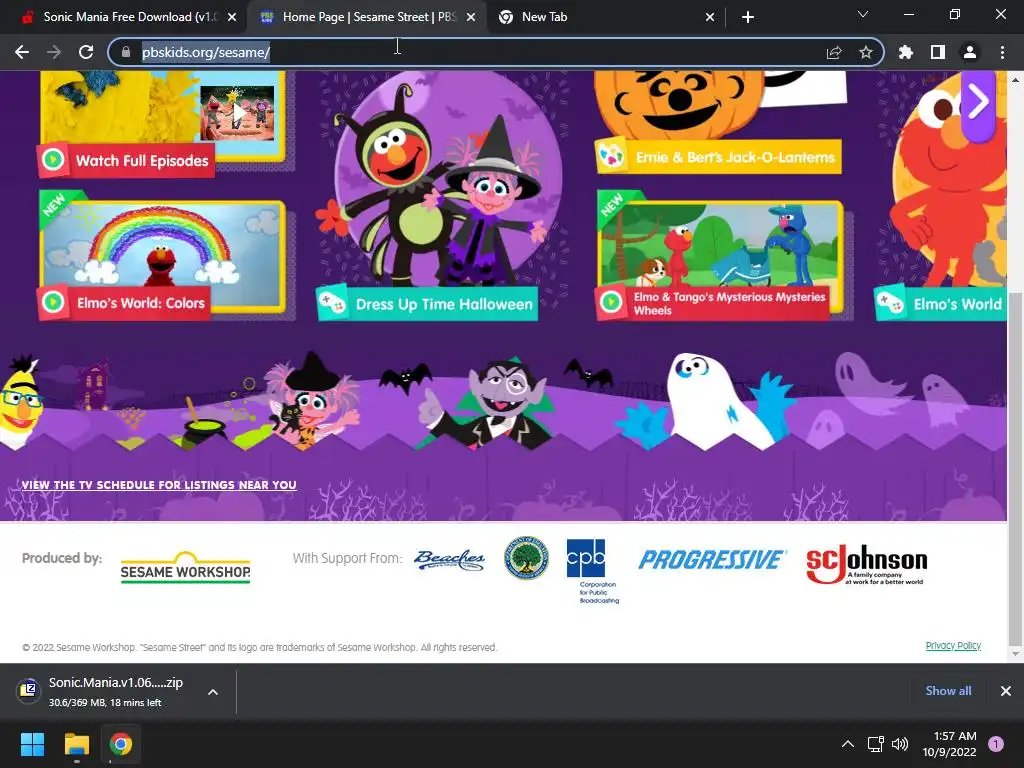Click play icon on Elmo's World: Colors
Viewport: 1024px width, 768px height.
point(53,302)
